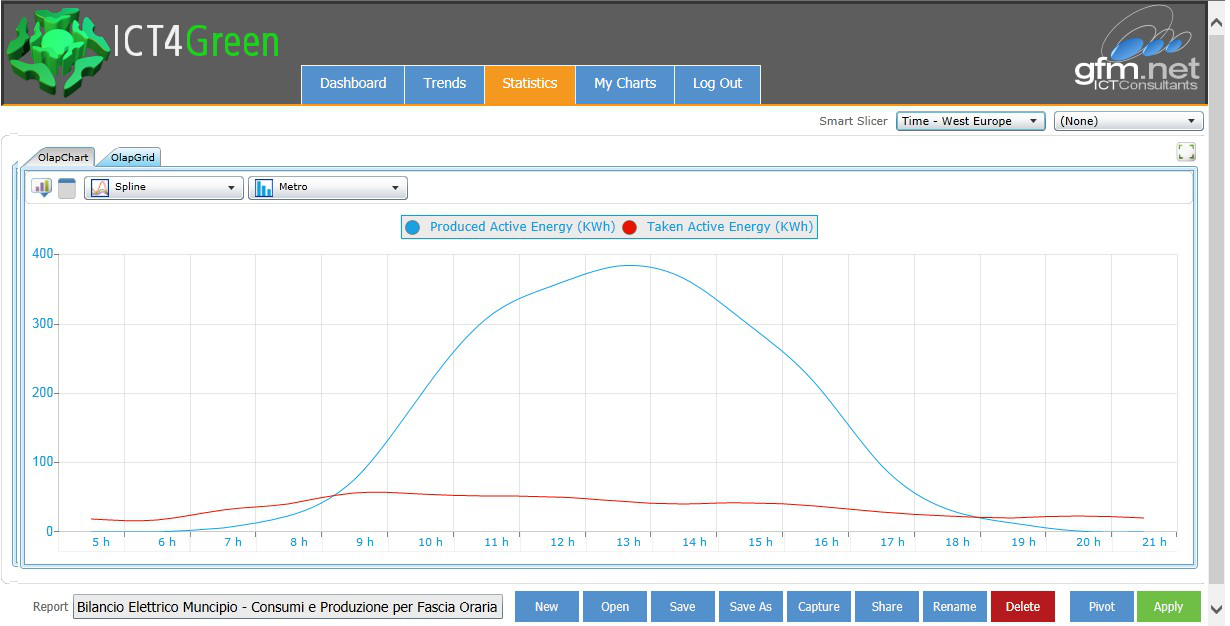Click the red Delete button
The image size is (1230, 626).
tap(1022, 607)
